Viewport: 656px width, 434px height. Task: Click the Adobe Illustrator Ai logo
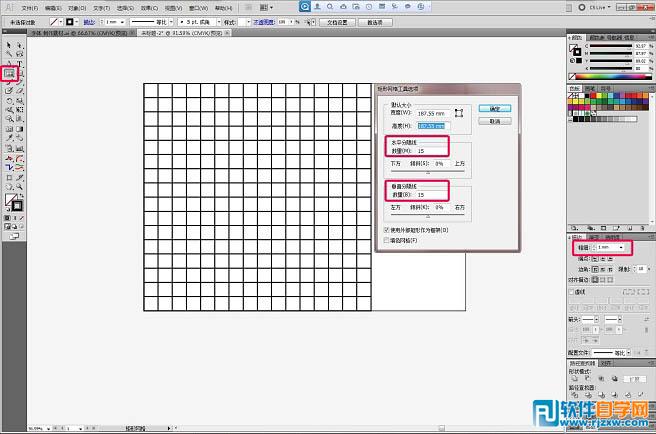[x=9, y=7]
